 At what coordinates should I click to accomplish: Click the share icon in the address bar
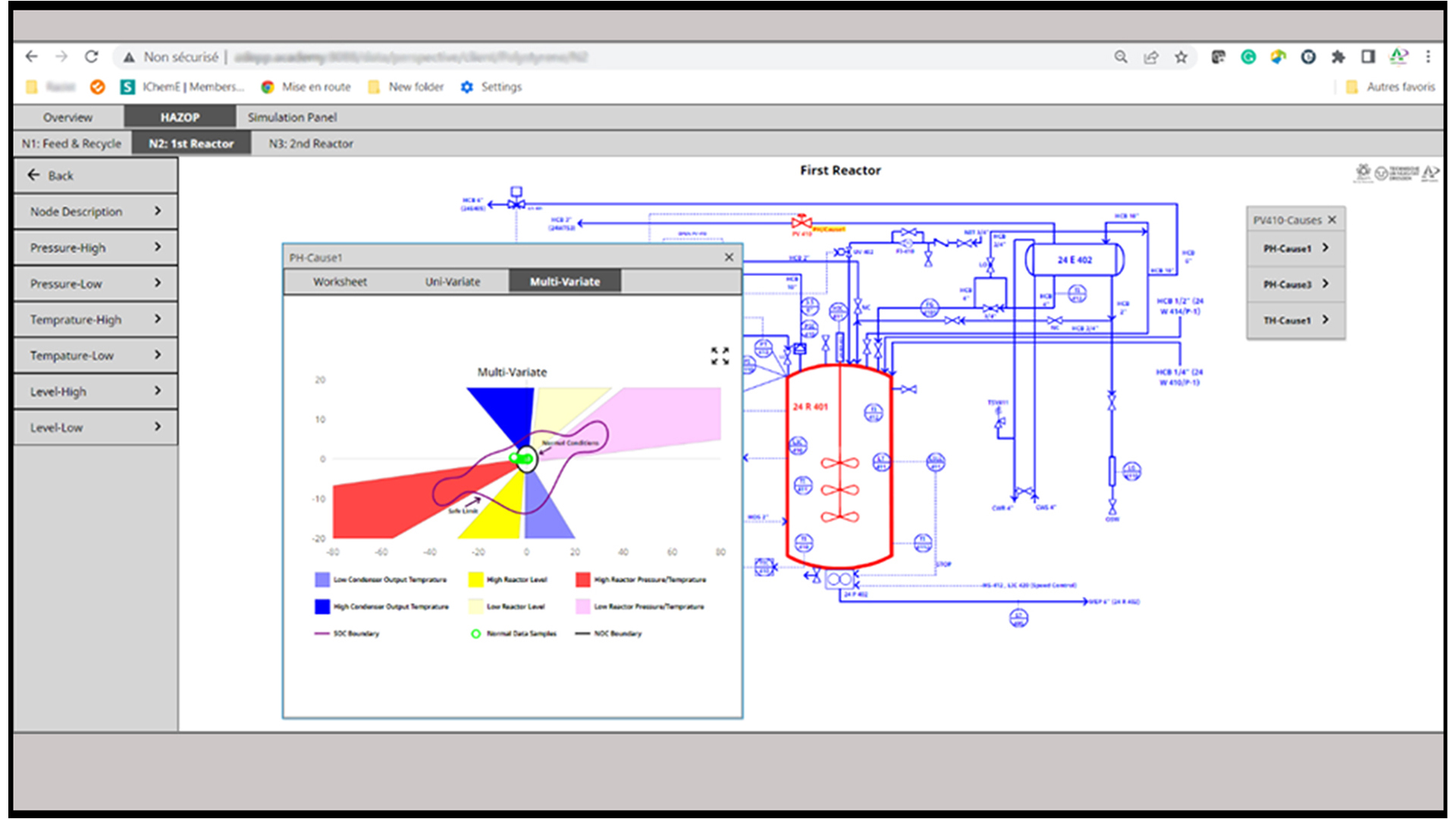pyautogui.click(x=1151, y=57)
